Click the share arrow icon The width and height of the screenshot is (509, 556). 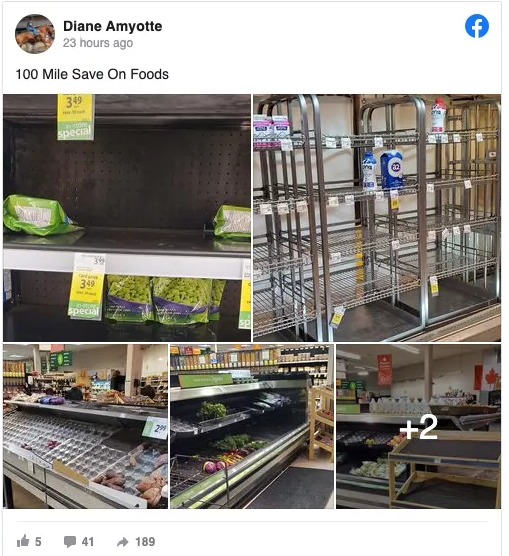[x=122, y=541]
